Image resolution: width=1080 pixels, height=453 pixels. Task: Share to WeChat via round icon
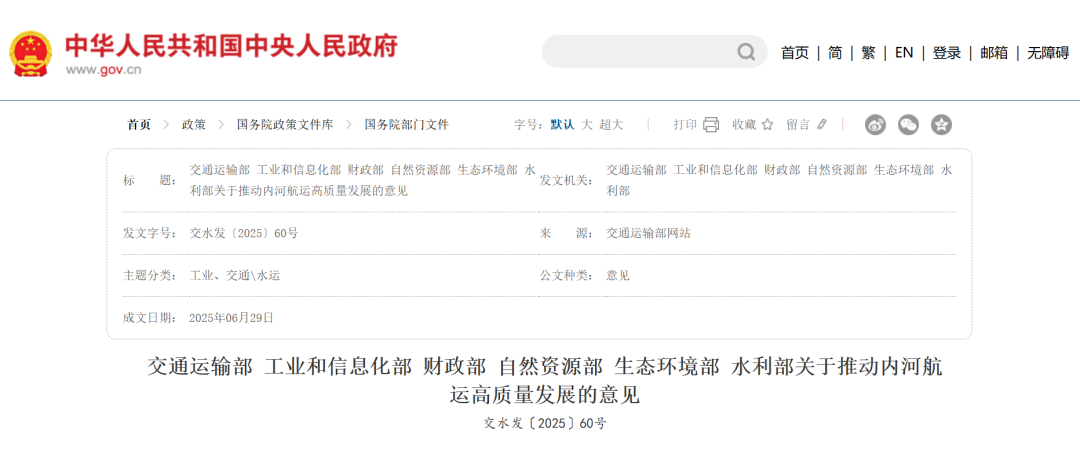[x=908, y=125]
